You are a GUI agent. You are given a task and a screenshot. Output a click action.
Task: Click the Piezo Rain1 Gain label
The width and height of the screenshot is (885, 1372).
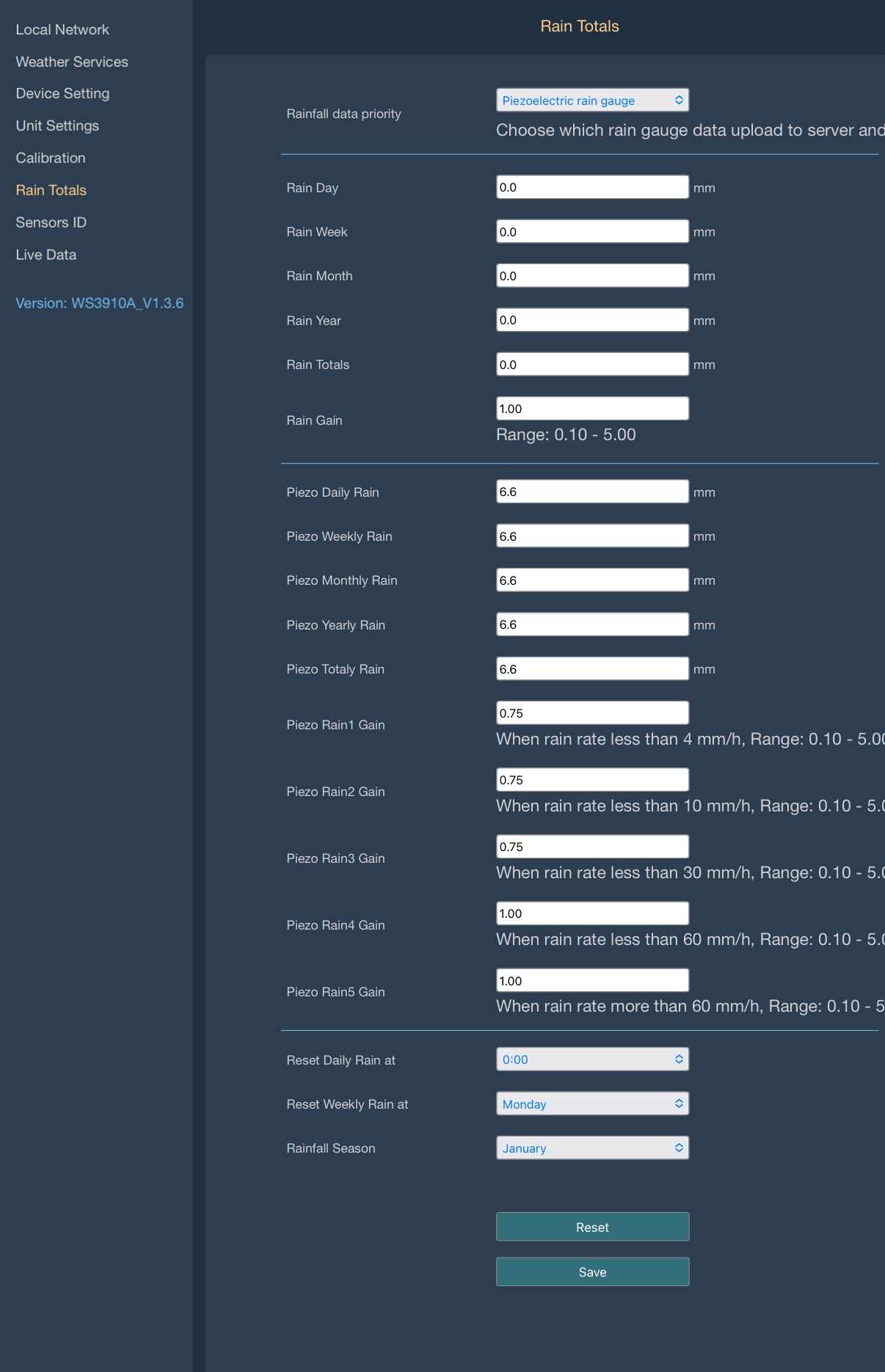click(335, 725)
